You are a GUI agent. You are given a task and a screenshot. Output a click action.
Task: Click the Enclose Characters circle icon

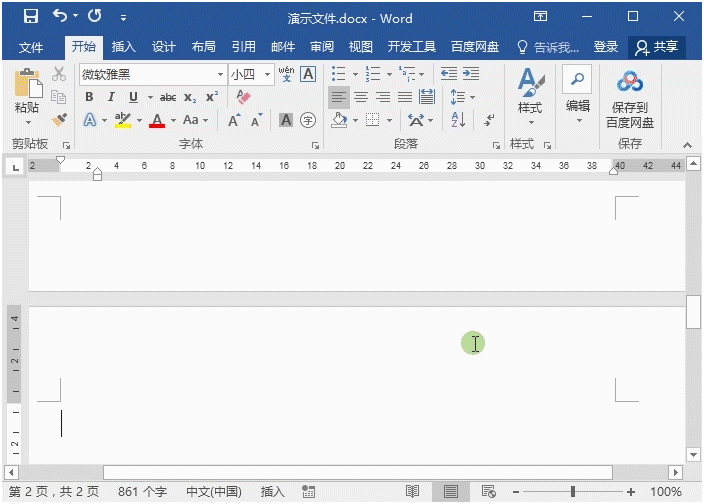click(308, 120)
